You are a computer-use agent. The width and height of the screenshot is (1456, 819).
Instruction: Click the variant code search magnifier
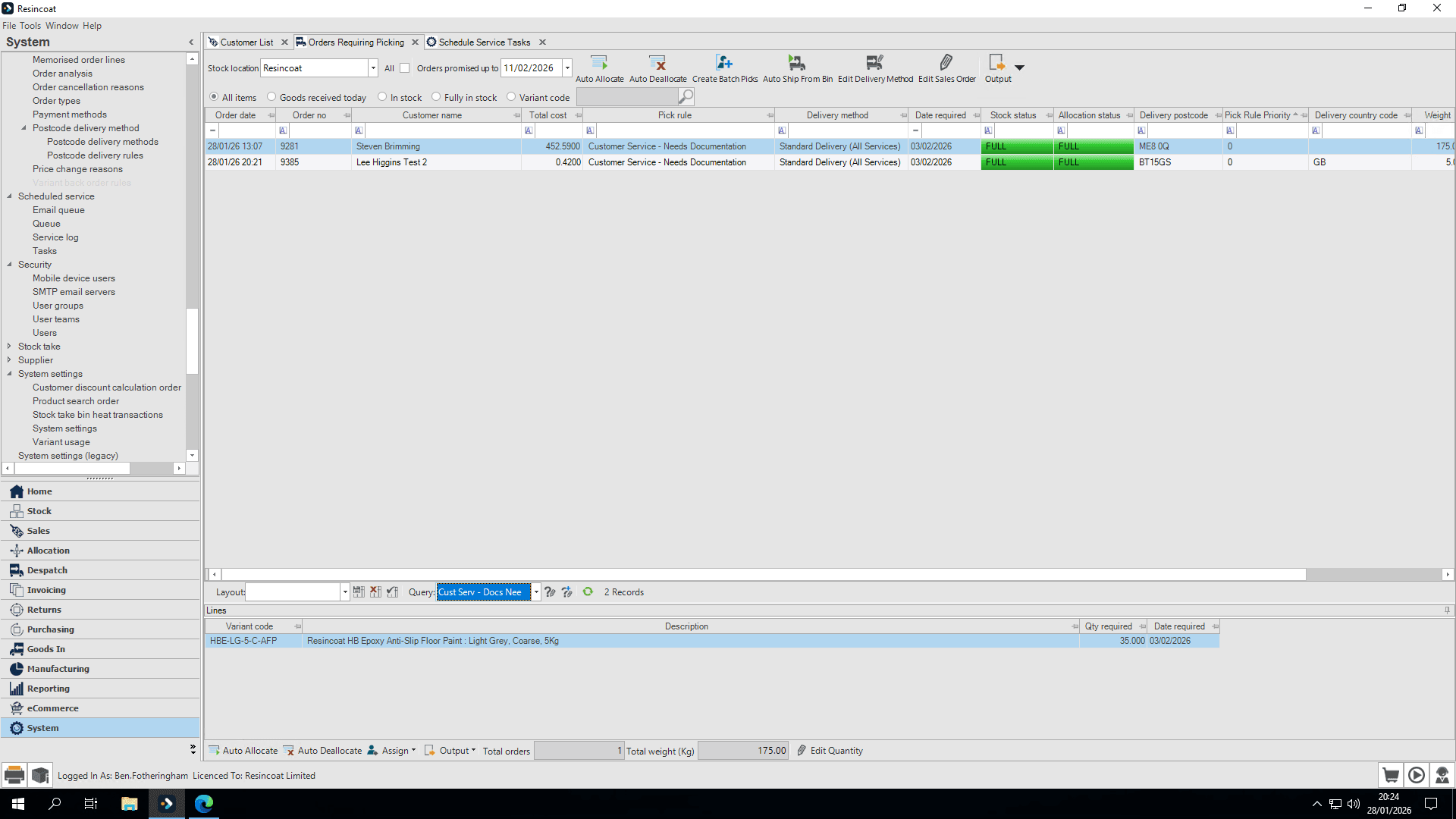click(x=686, y=97)
